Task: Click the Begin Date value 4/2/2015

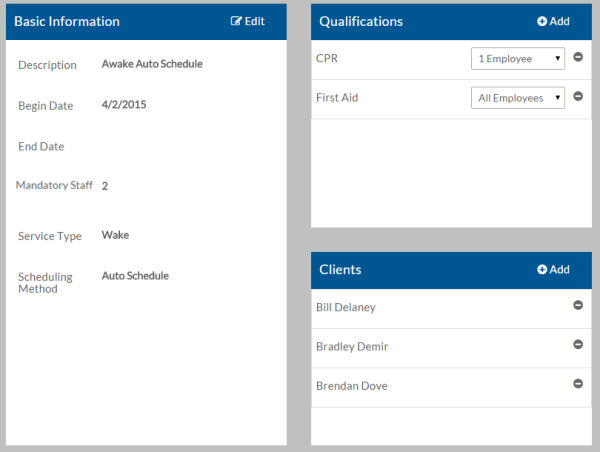Action: tap(124, 104)
